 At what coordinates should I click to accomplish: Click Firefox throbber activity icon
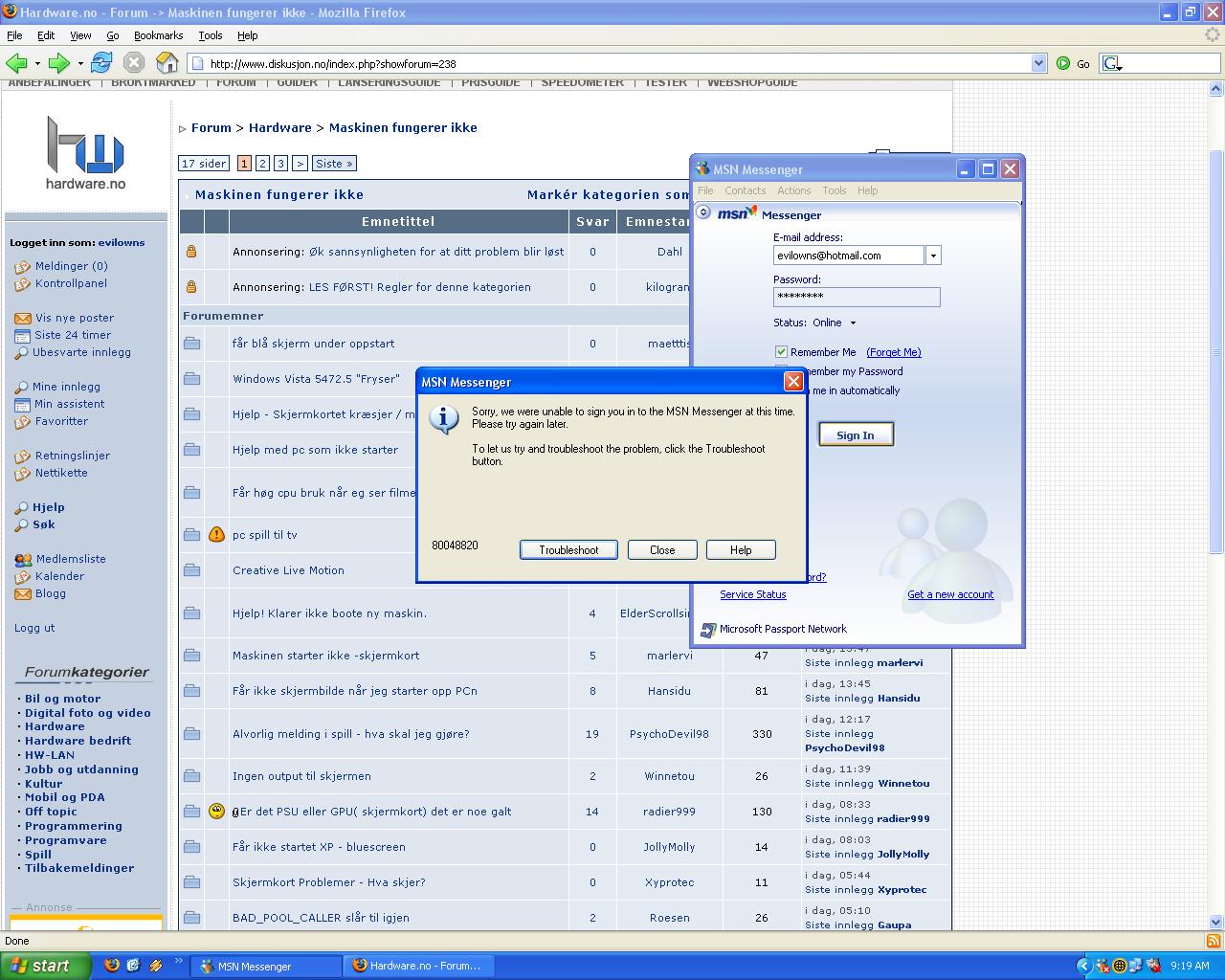point(1212,35)
